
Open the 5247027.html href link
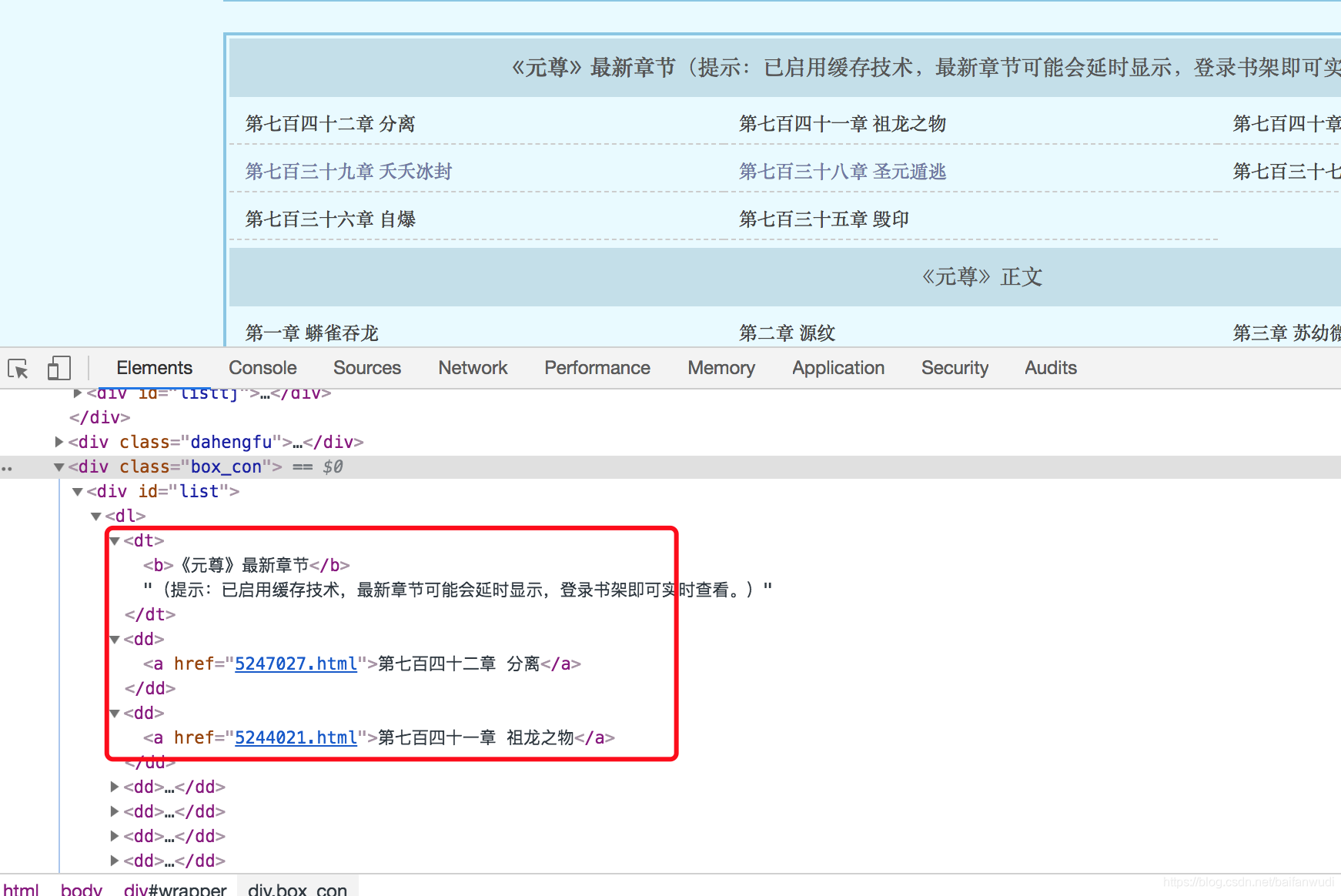coord(296,664)
